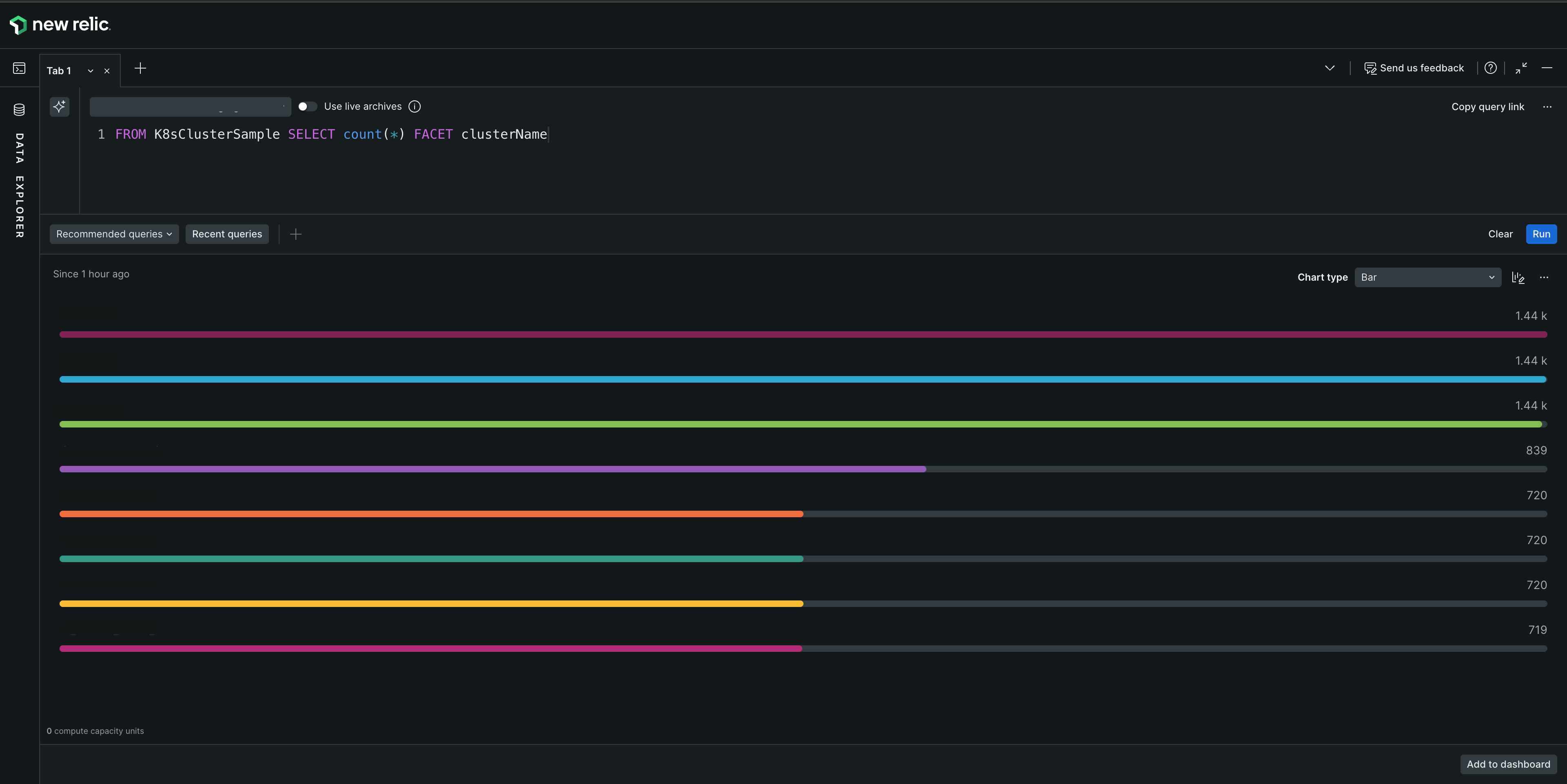The width and height of the screenshot is (1567, 784).
Task: Click info icon beside live archives
Action: [414, 106]
